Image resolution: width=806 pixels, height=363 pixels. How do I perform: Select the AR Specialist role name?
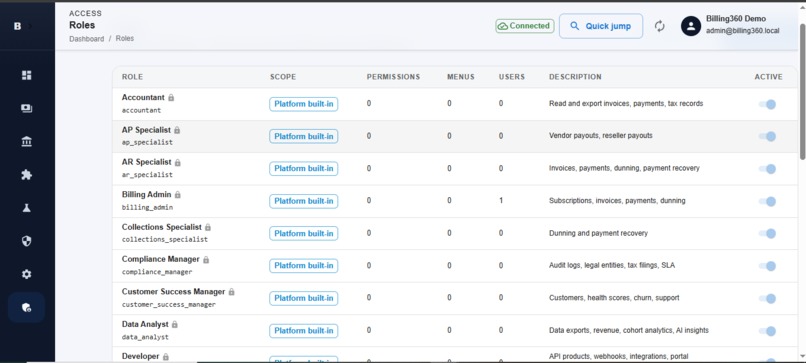click(x=146, y=162)
